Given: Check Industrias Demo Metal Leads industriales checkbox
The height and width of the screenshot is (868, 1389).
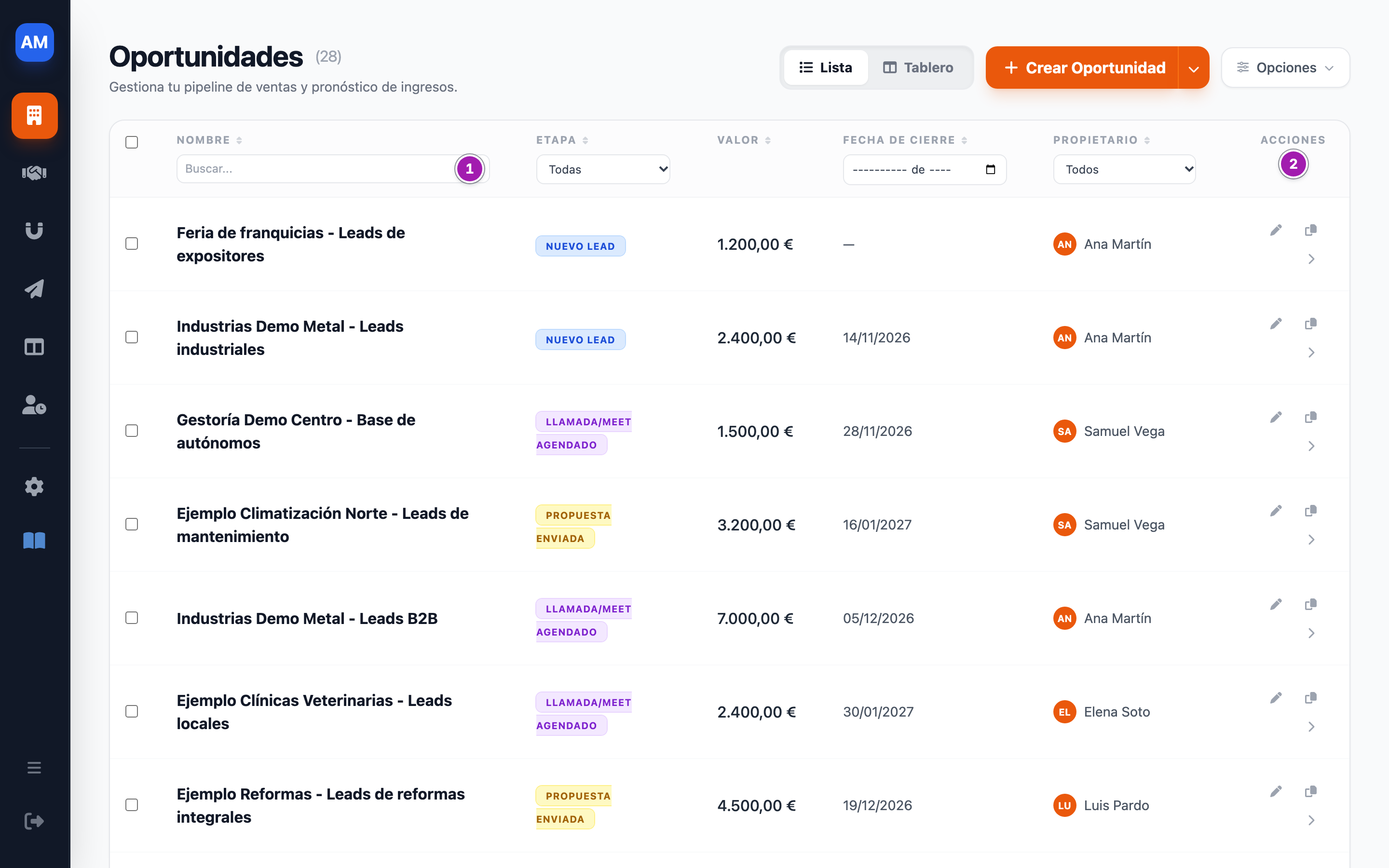Looking at the screenshot, I should point(132,337).
